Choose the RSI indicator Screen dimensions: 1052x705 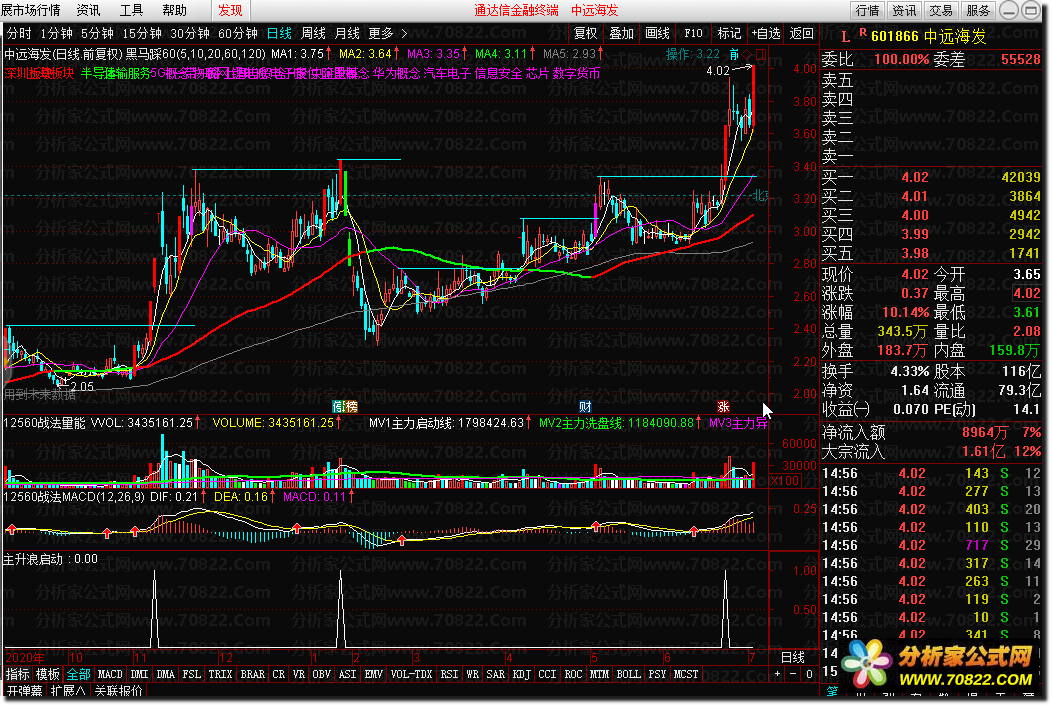(450, 674)
